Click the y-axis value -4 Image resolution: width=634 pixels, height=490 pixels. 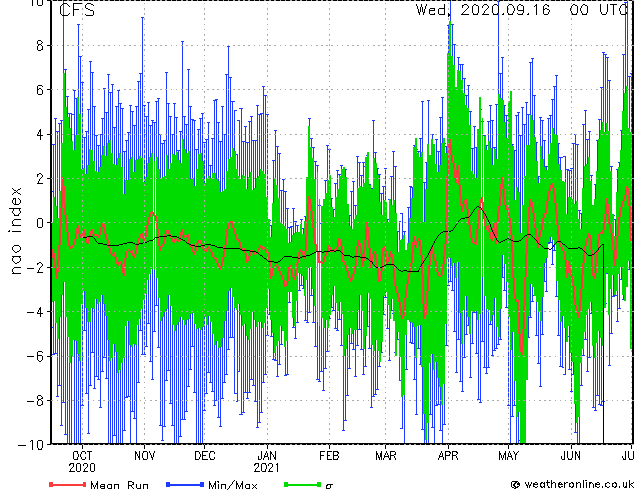[34, 312]
